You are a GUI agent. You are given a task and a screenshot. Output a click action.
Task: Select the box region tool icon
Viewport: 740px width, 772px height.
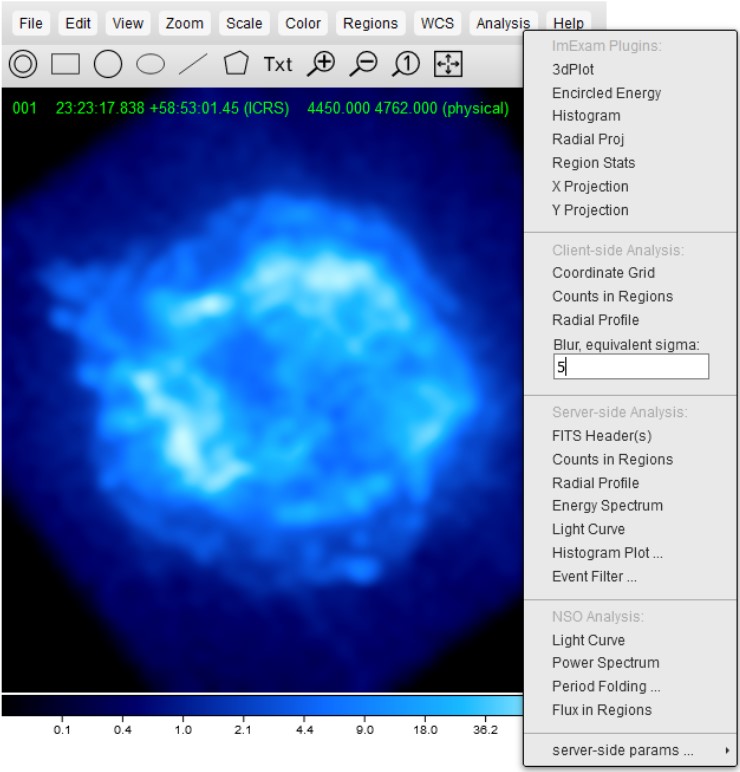(65, 64)
